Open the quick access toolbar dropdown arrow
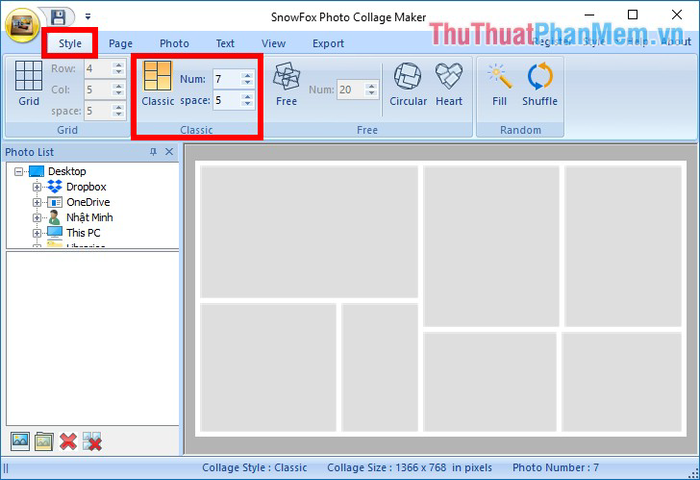 88,17
